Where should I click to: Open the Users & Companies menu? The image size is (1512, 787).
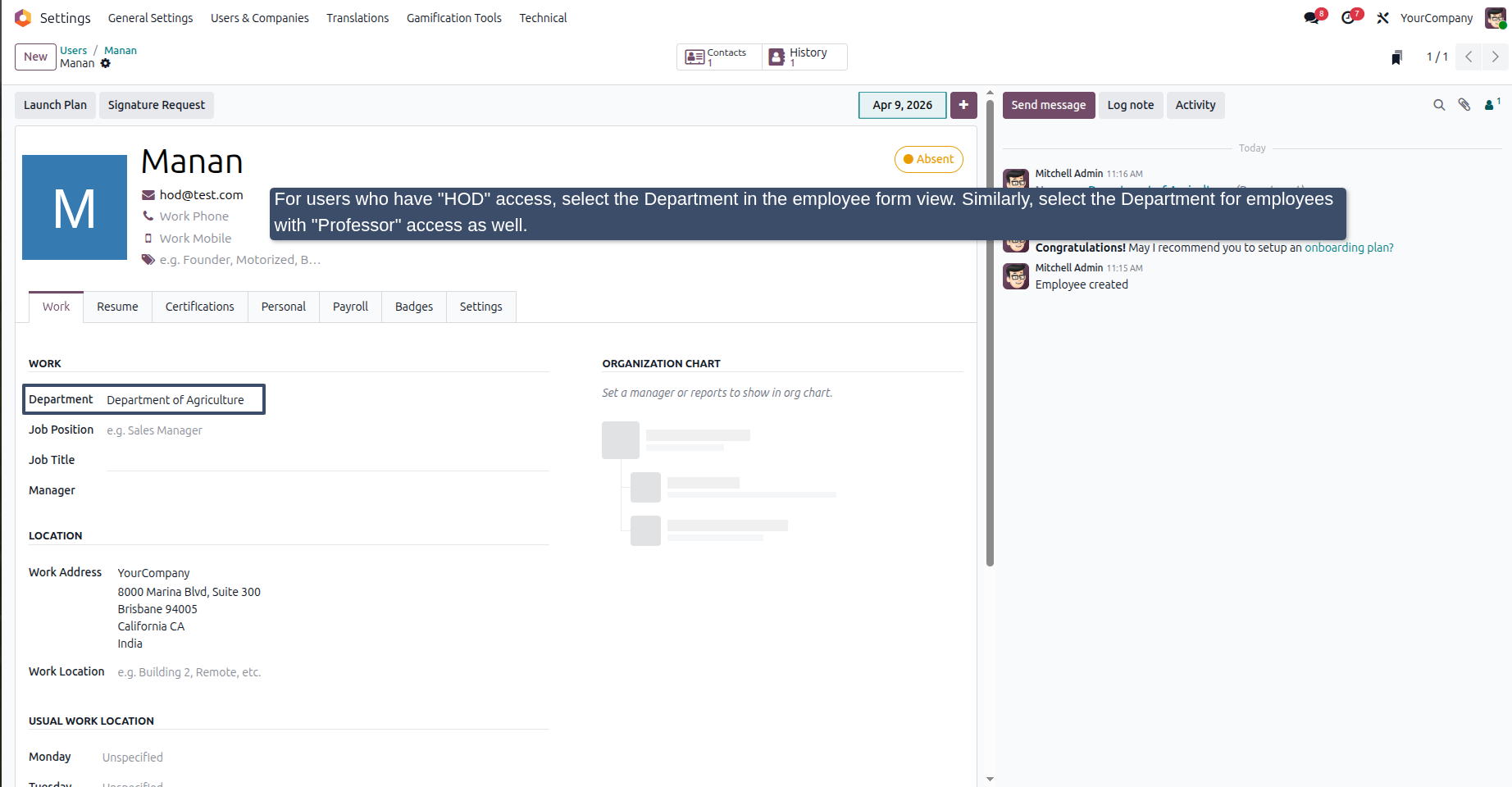point(260,18)
